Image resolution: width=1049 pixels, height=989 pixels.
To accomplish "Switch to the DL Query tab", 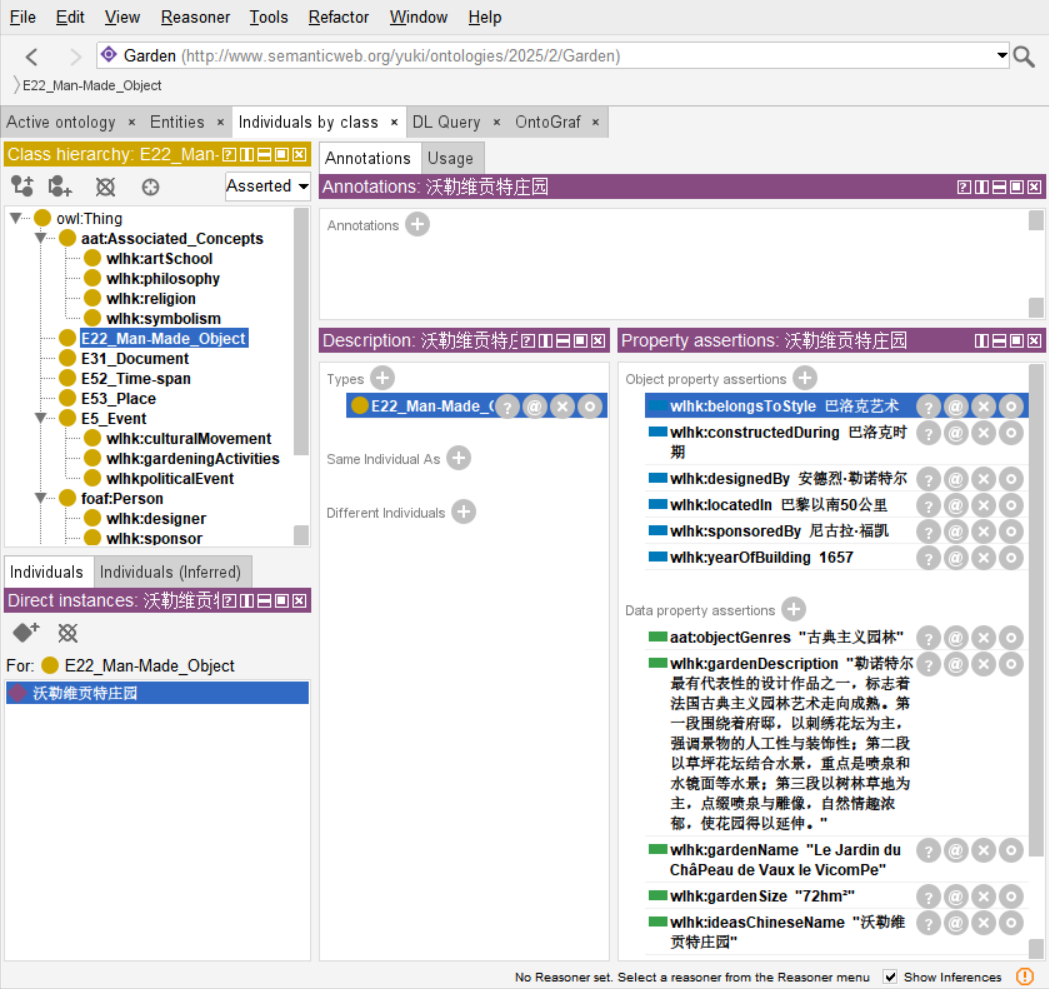I will 446,122.
